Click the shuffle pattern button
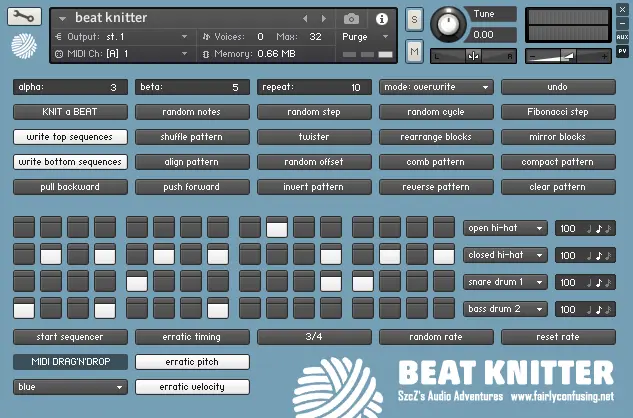 click(192, 137)
